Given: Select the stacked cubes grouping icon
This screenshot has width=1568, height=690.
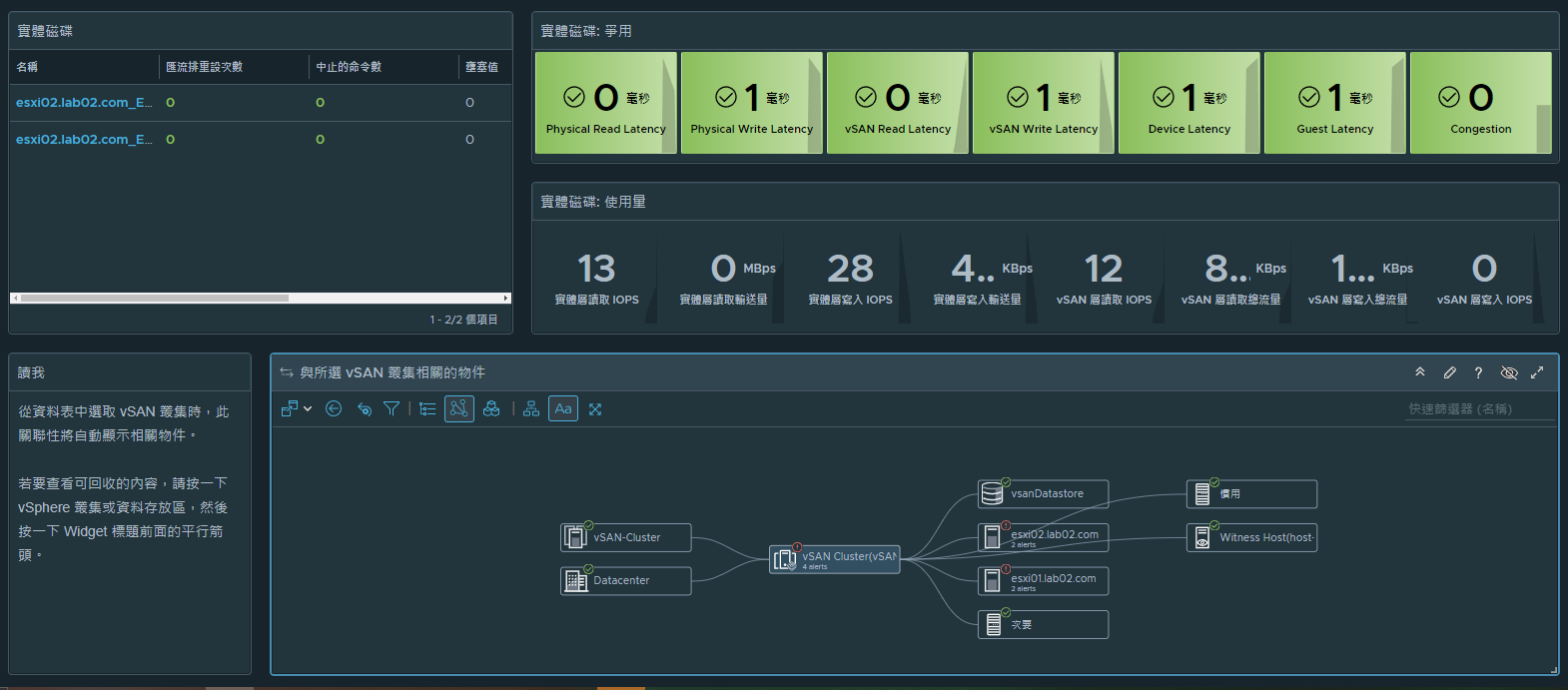Looking at the screenshot, I should tap(491, 408).
